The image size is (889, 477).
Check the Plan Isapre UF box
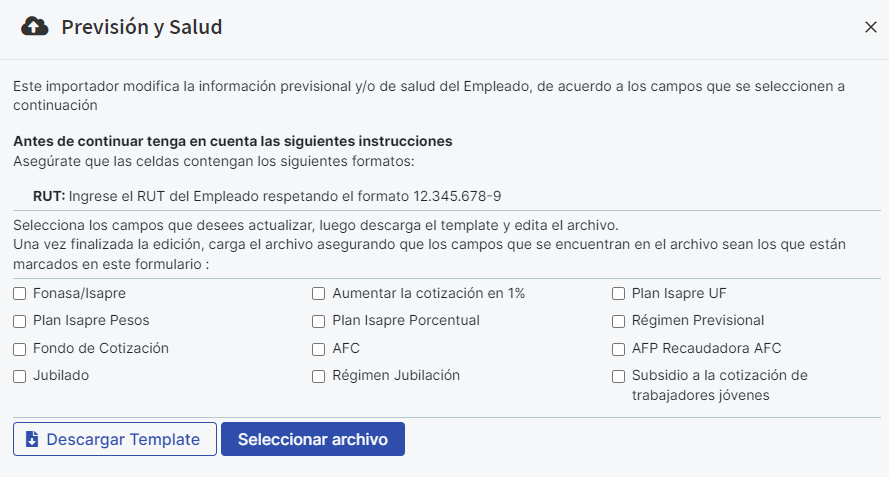pos(619,293)
